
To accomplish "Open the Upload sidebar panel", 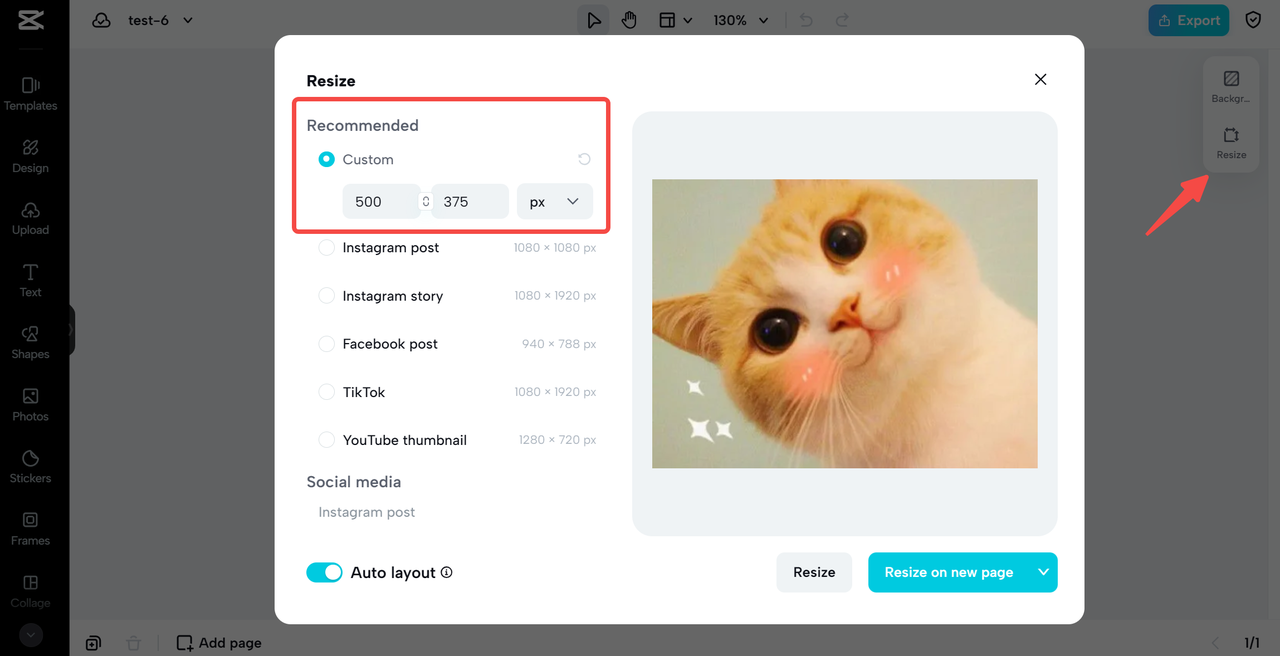I will tap(30, 218).
